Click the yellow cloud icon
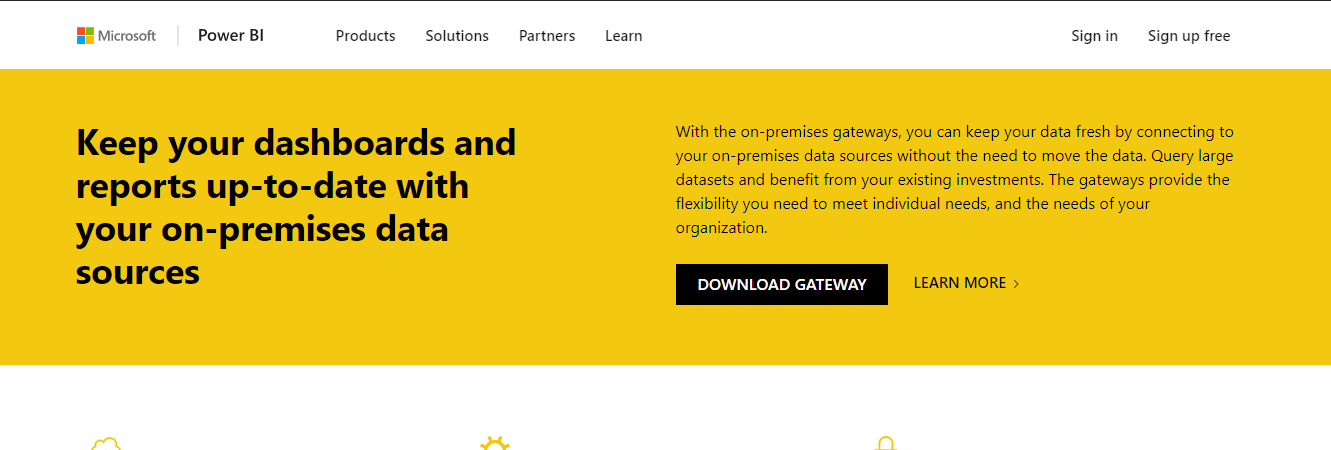The width and height of the screenshot is (1331, 450). pyautogui.click(x=106, y=444)
